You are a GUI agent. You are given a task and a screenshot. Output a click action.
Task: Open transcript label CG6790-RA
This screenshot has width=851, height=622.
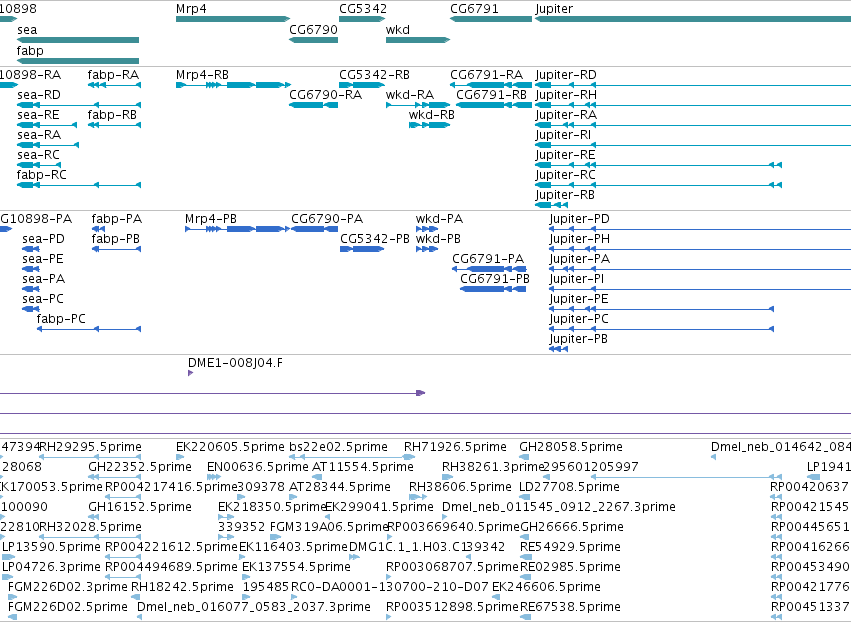coord(326,95)
